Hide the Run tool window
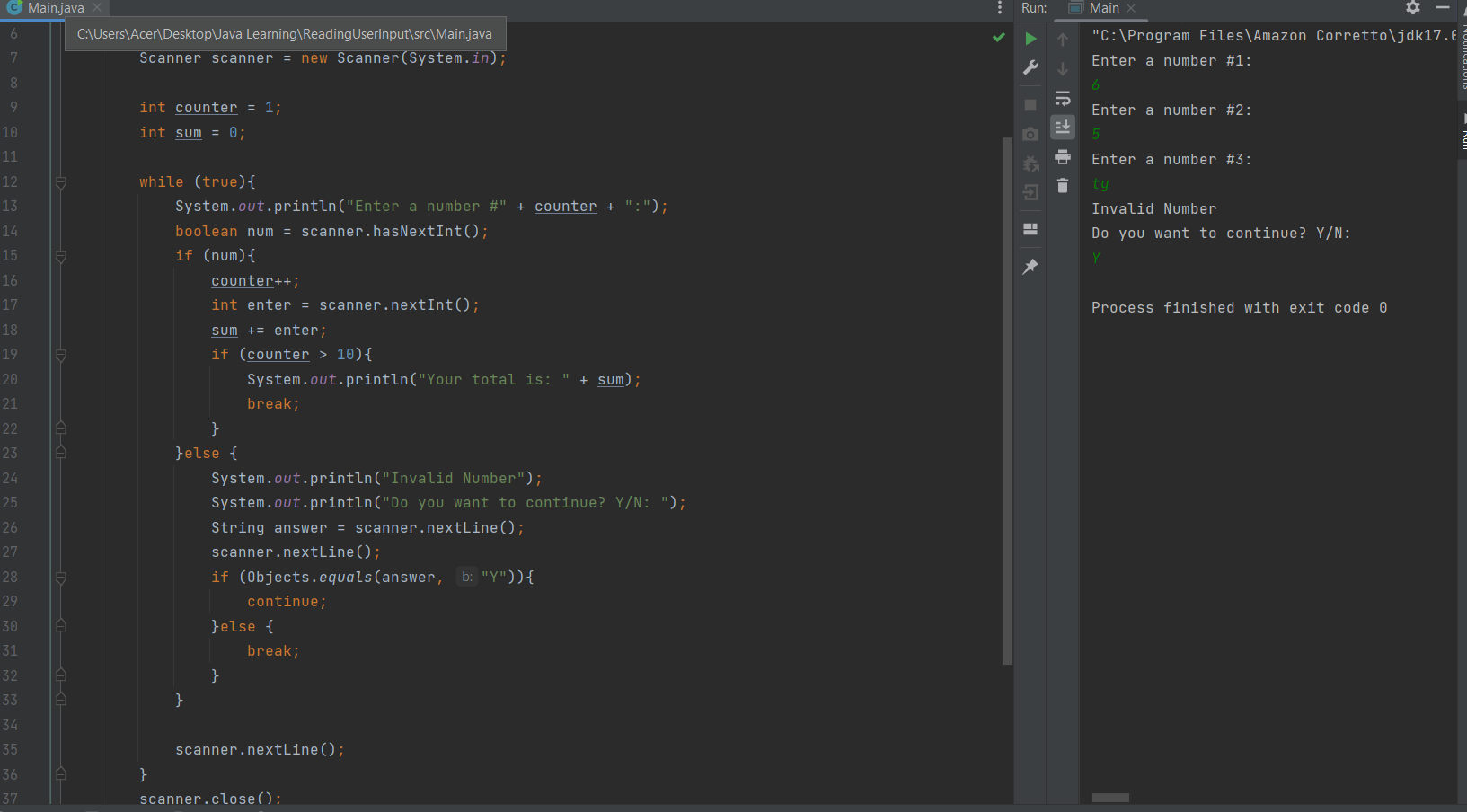Image resolution: width=1467 pixels, height=812 pixels. click(1443, 7)
